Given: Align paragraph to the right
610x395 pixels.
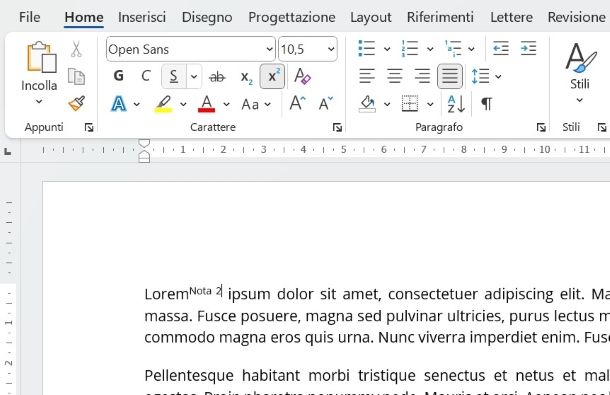Looking at the screenshot, I should coord(422,76).
